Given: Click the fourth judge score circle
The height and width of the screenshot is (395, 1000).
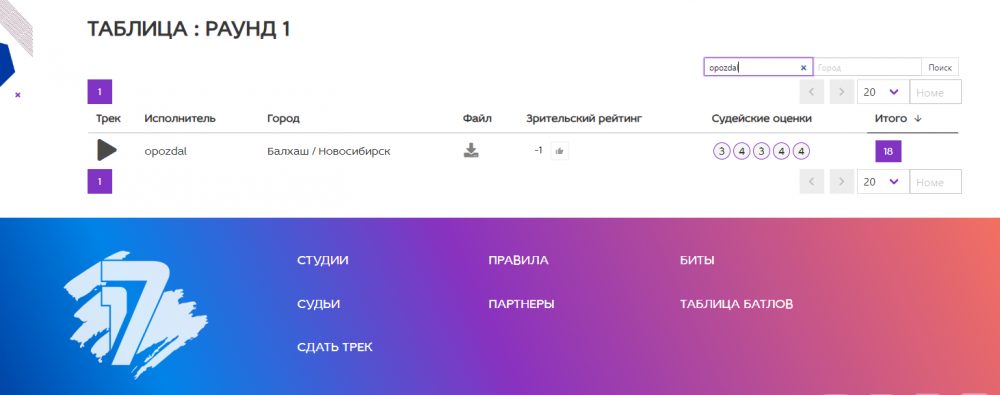Looking at the screenshot, I should tap(782, 151).
